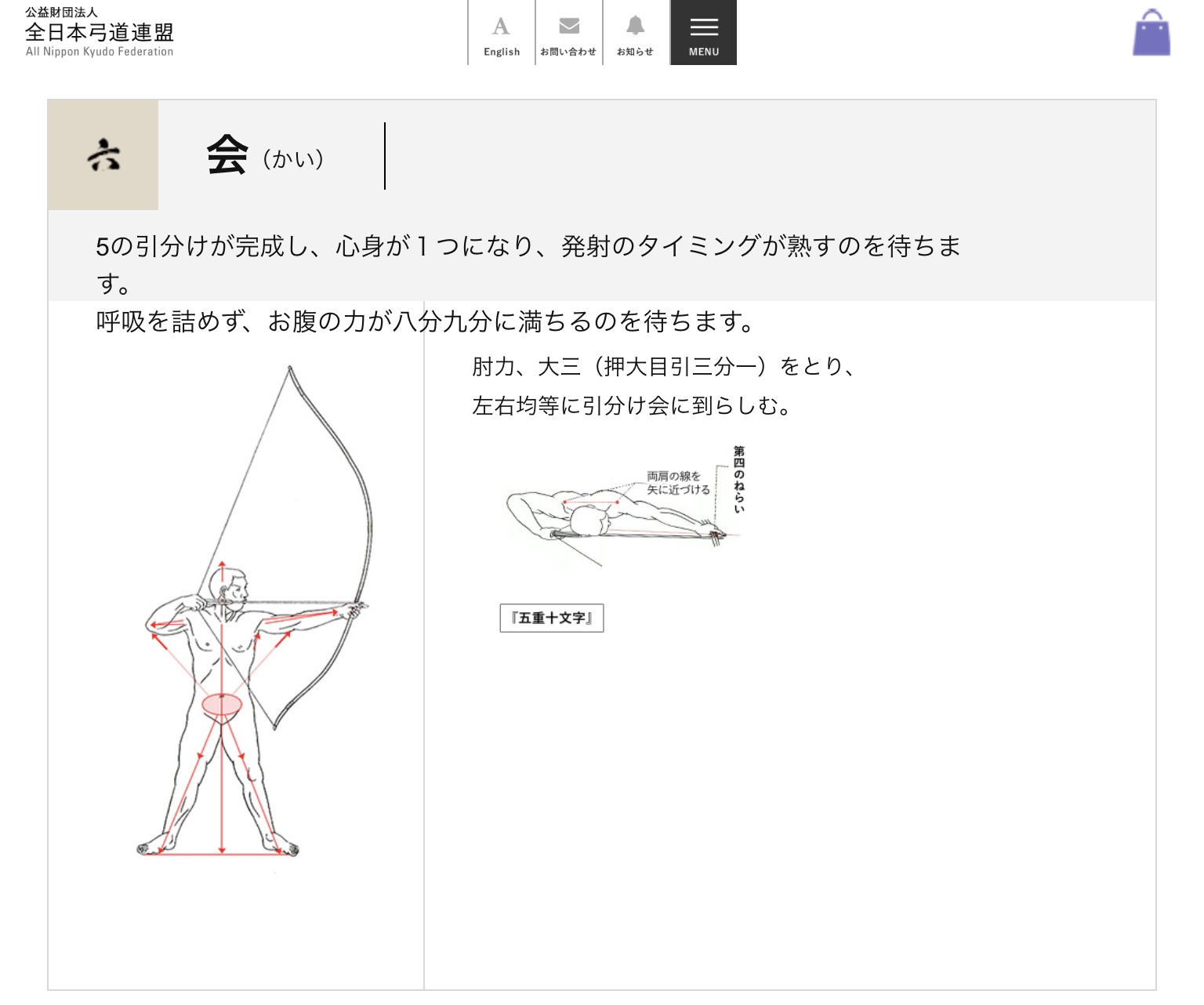1204x1005 pixels.
Task: Click the 両肩の線を矢に近づける annotation
Action: point(678,483)
